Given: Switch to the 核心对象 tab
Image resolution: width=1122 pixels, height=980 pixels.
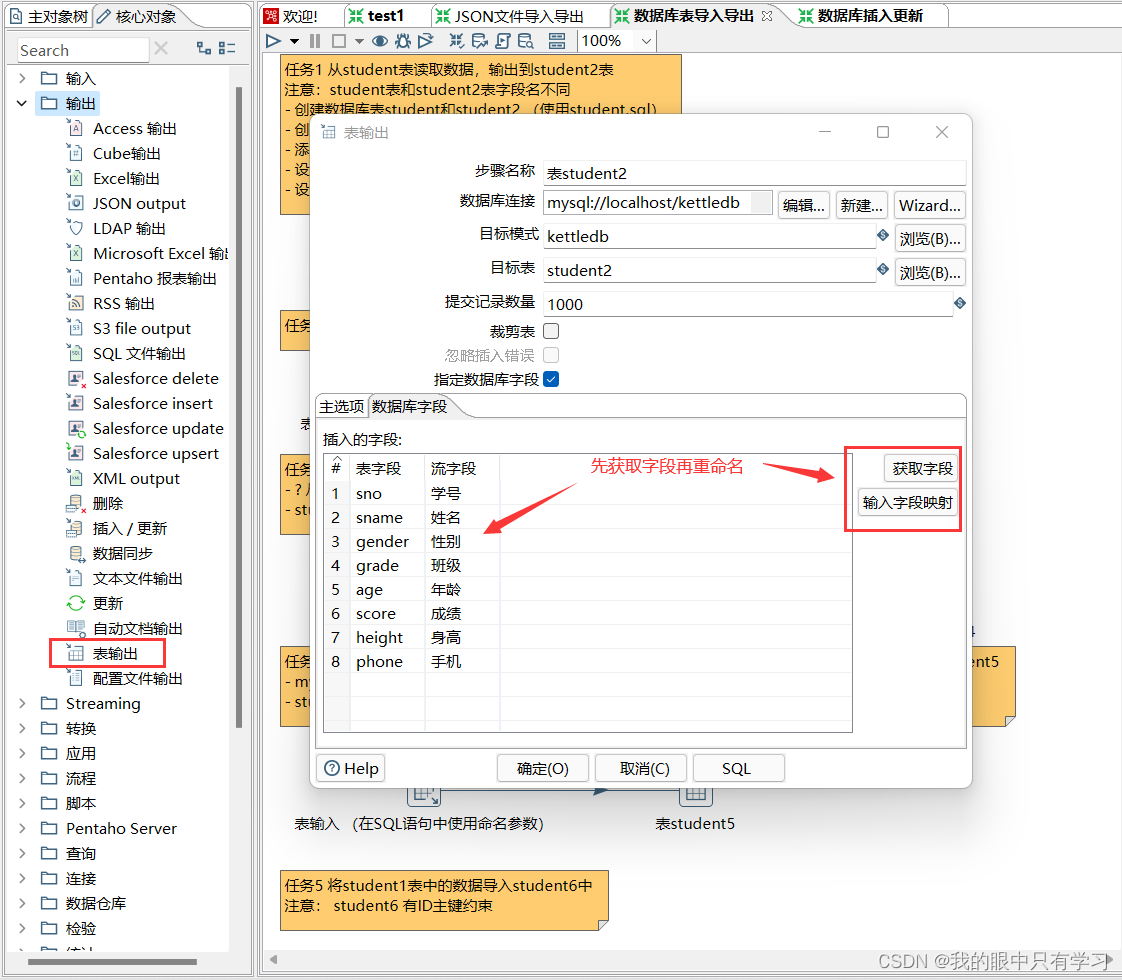Looking at the screenshot, I should (137, 16).
